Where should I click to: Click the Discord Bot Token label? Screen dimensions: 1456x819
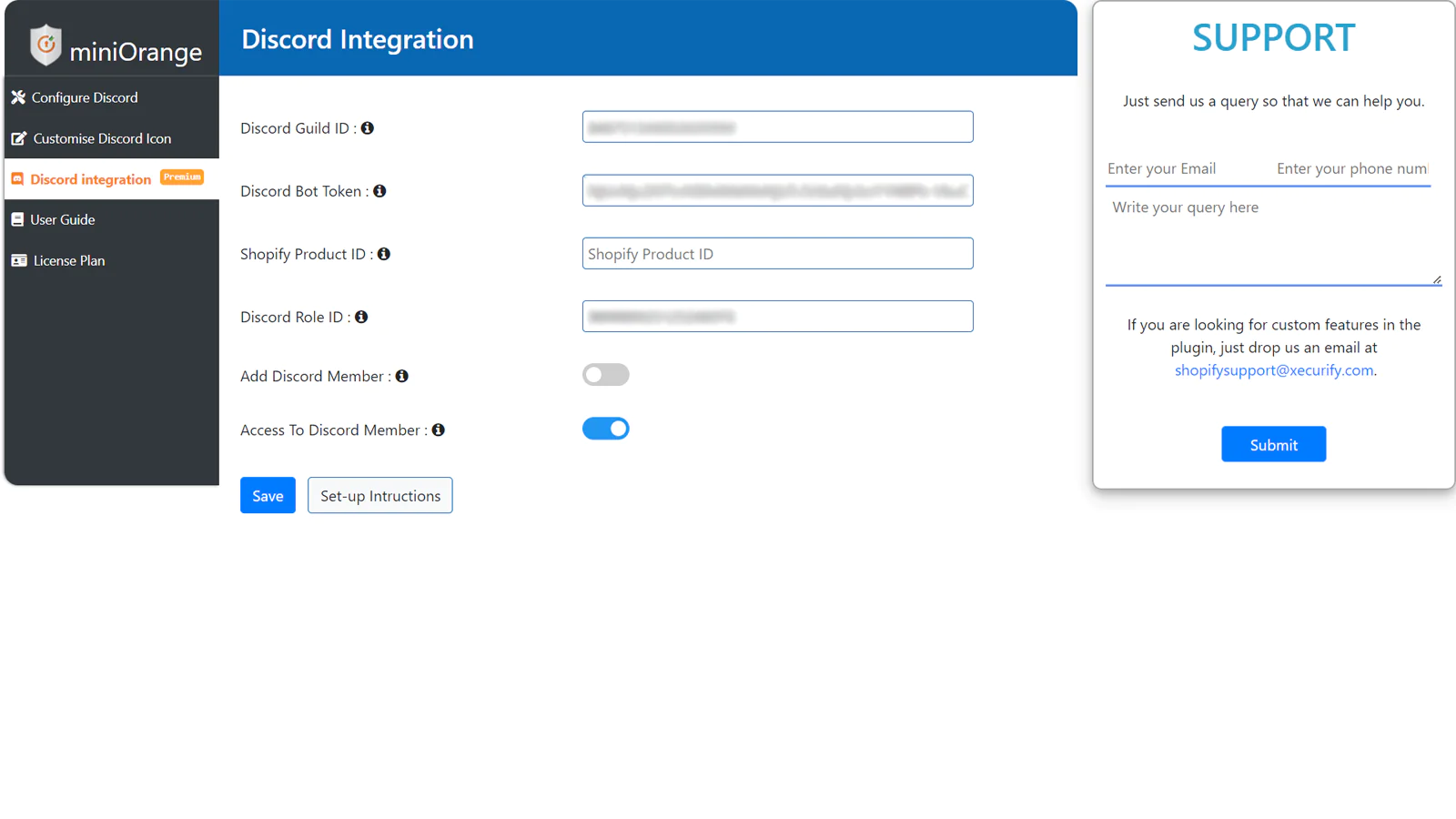[305, 191]
